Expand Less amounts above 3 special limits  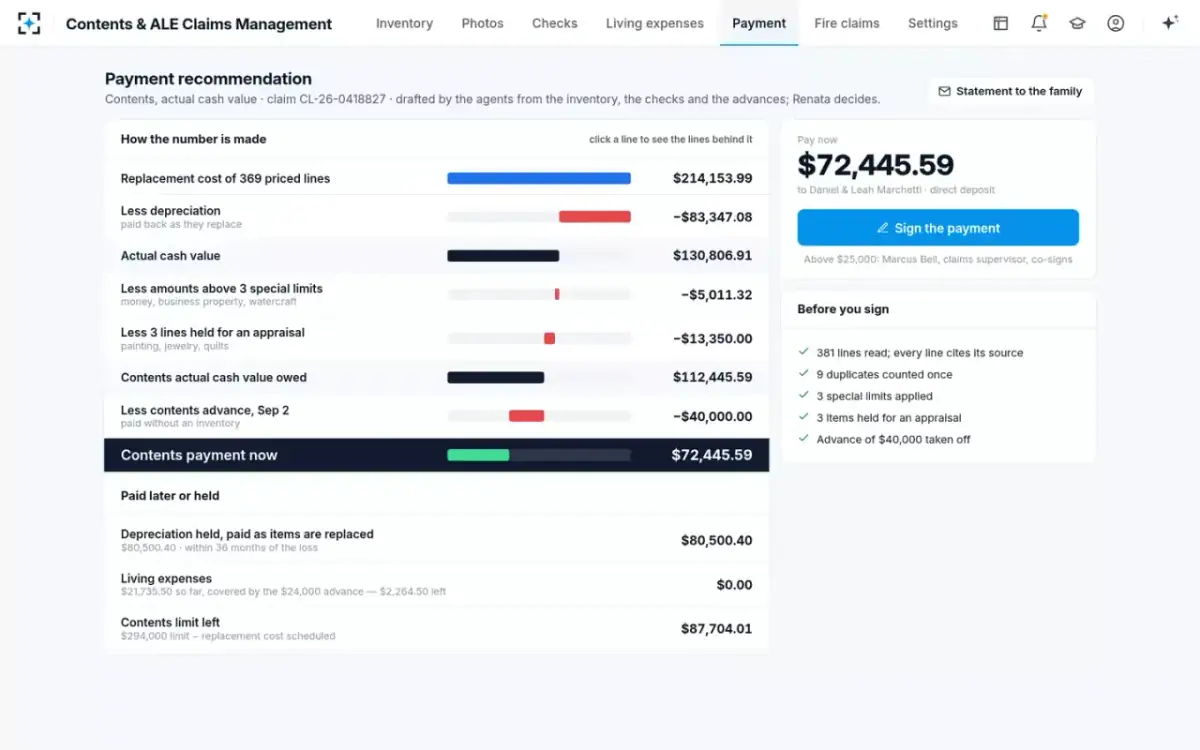[x=437, y=294]
